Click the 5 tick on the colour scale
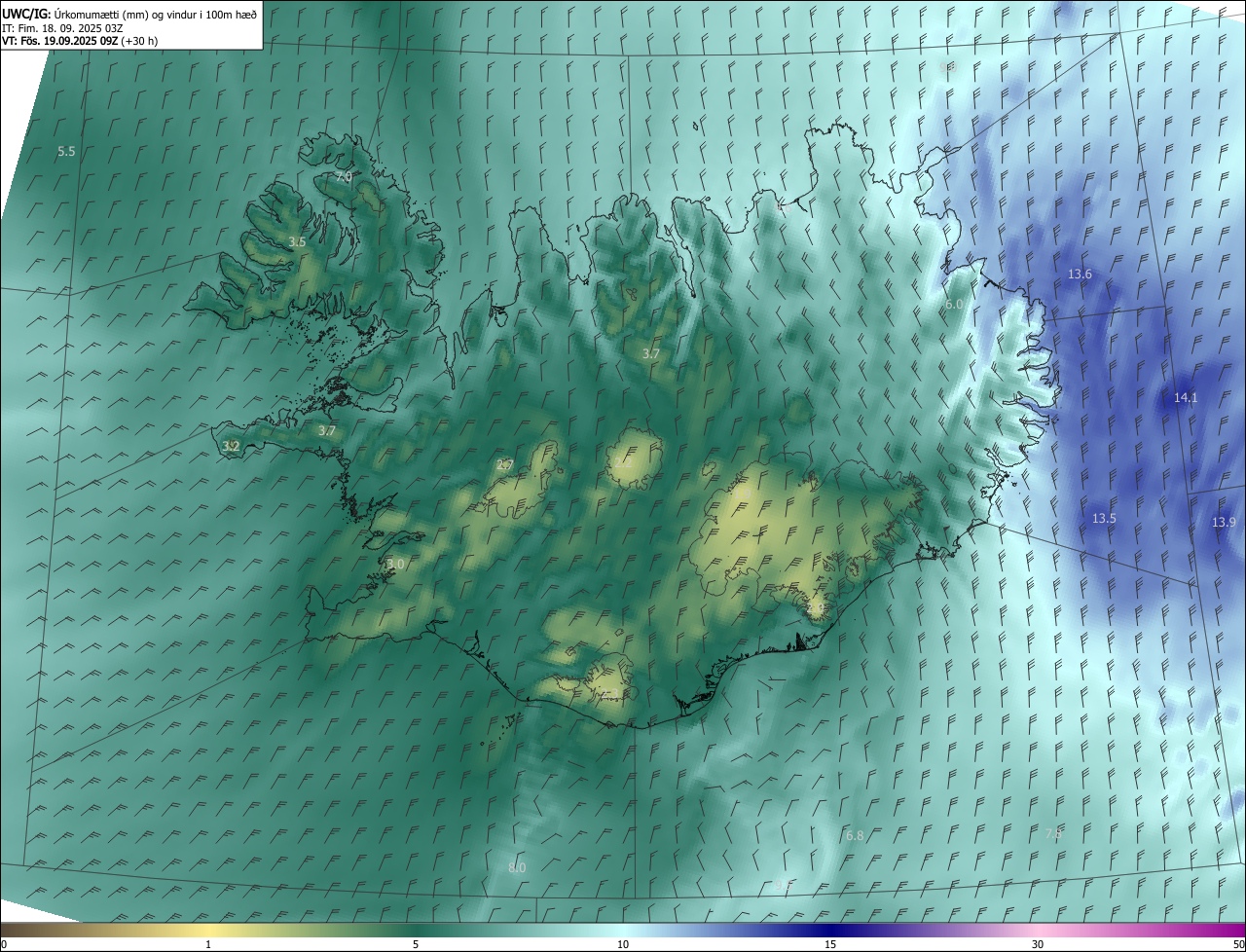The image size is (1246, 952). click(416, 945)
